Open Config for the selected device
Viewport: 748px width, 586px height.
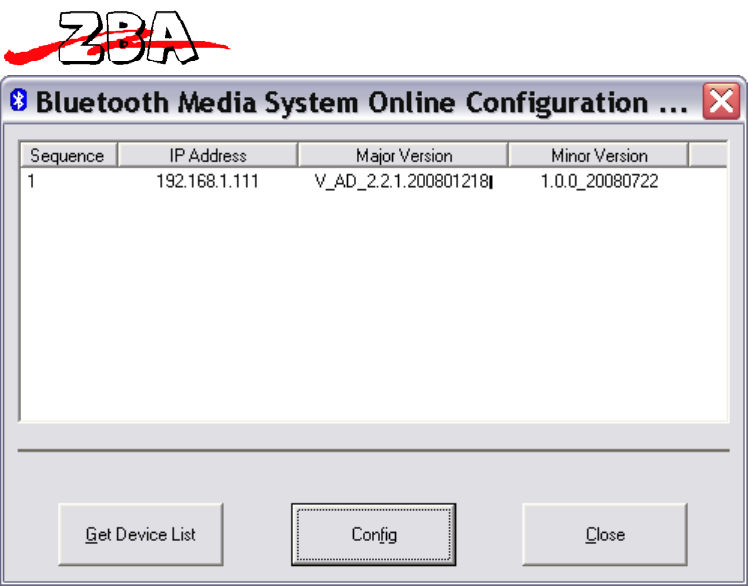click(374, 534)
